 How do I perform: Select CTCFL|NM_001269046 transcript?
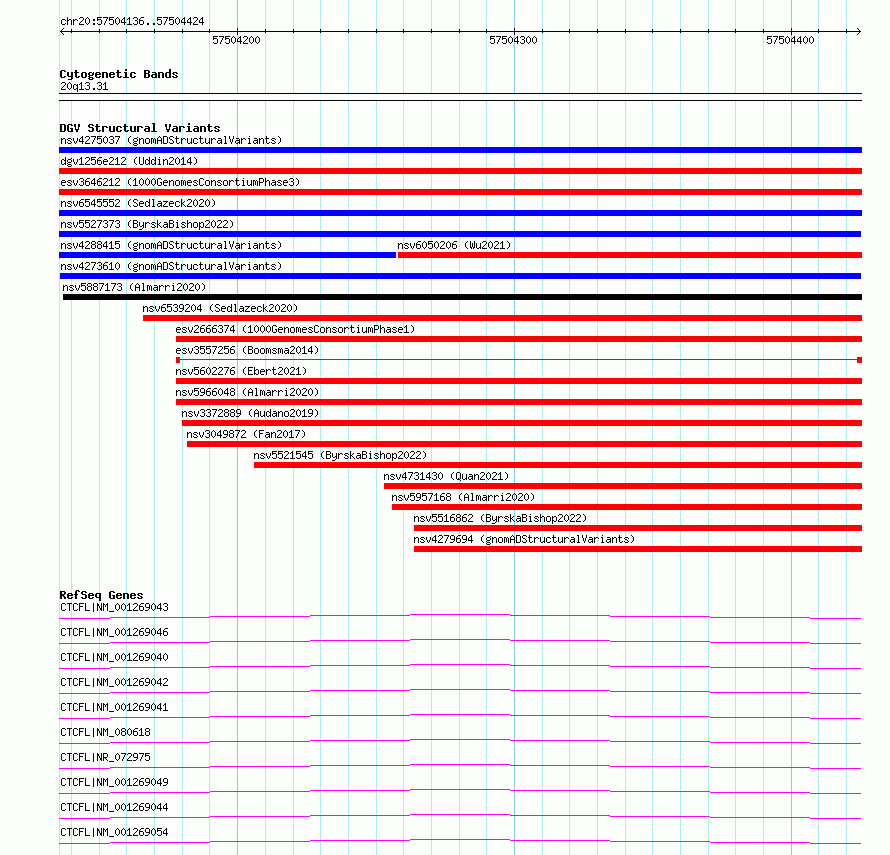point(114,632)
